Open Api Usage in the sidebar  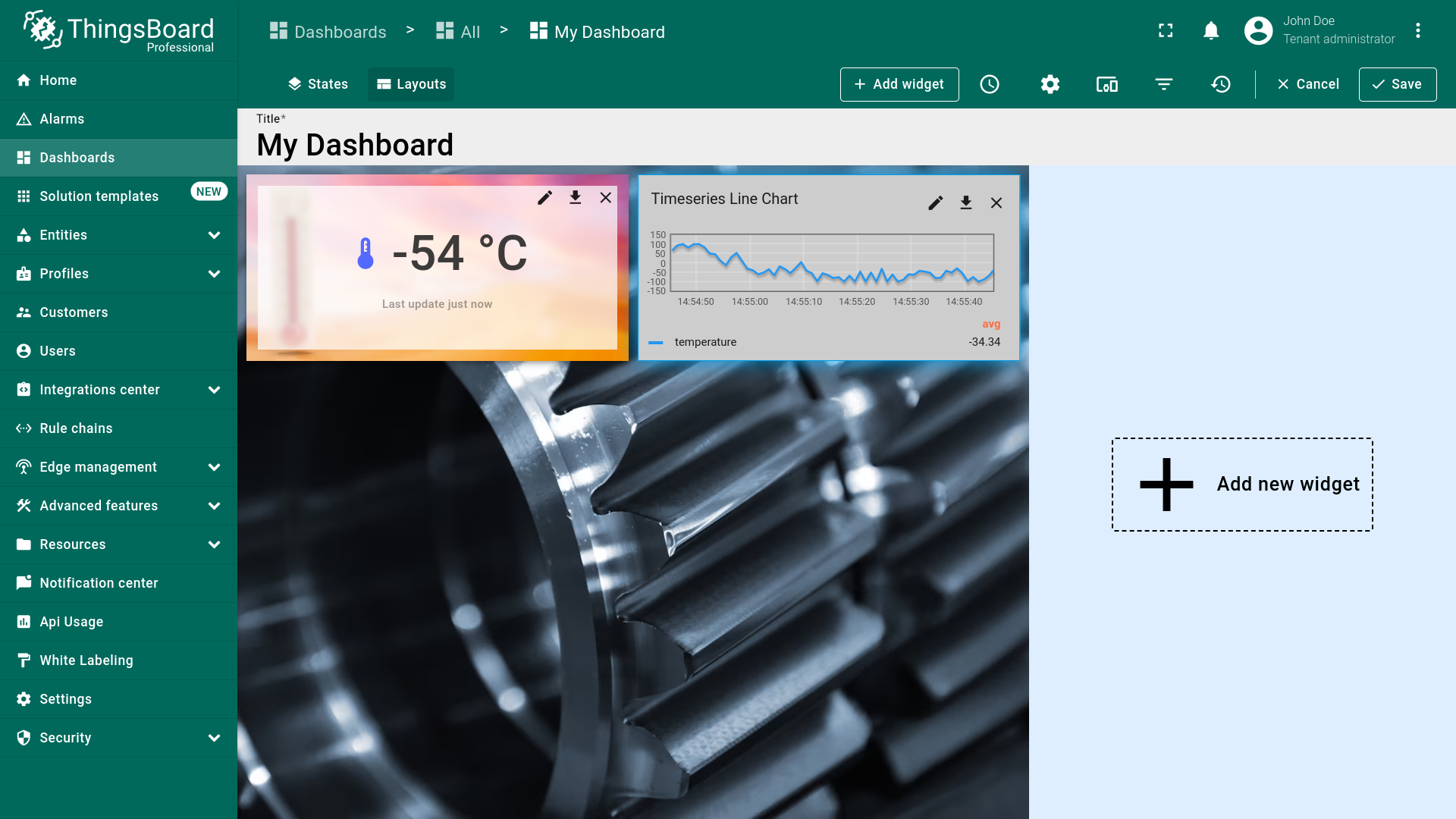click(118, 622)
